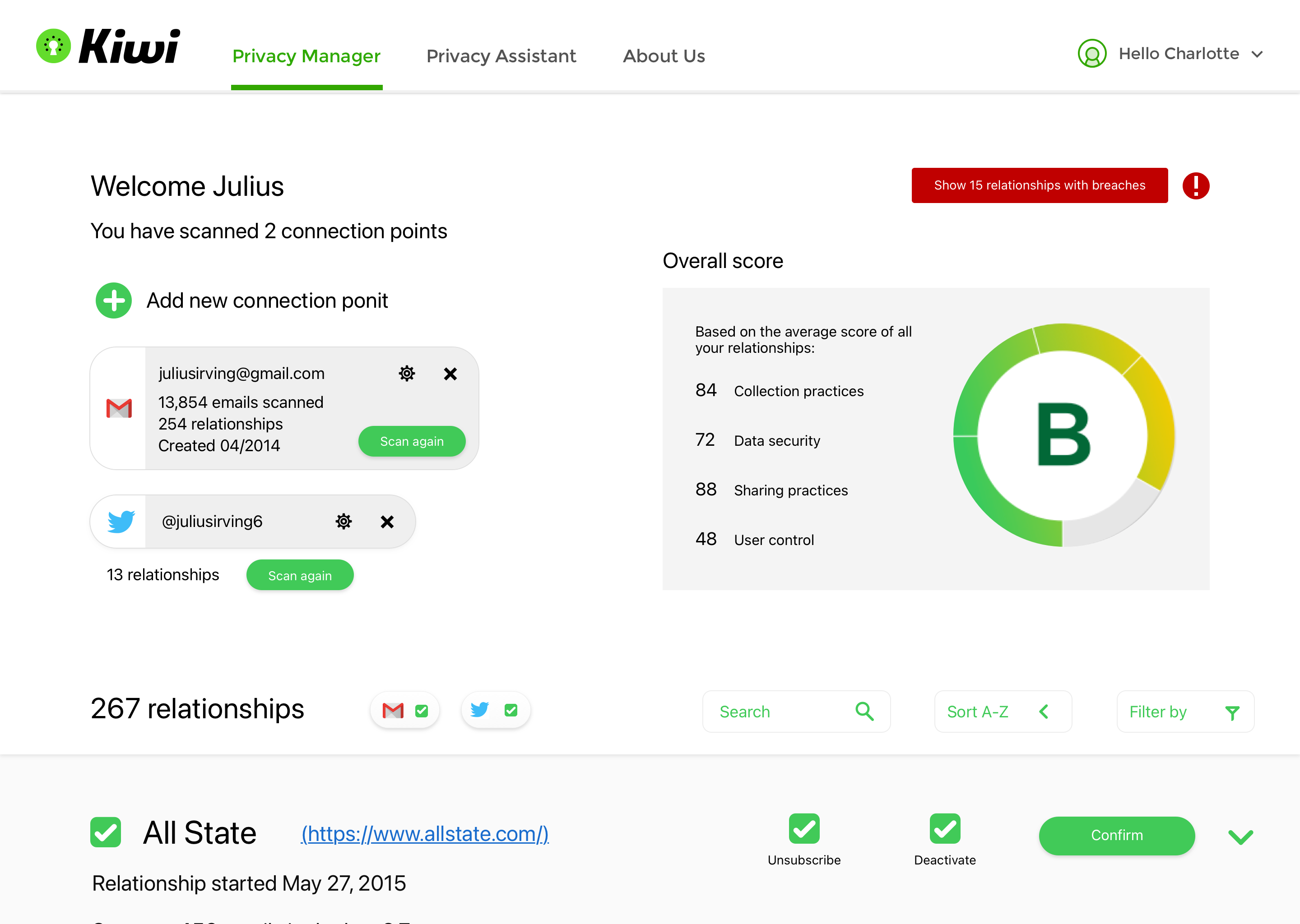Open the Sort A-Z dropdown
Image resolution: width=1300 pixels, height=924 pixels.
coord(1003,711)
